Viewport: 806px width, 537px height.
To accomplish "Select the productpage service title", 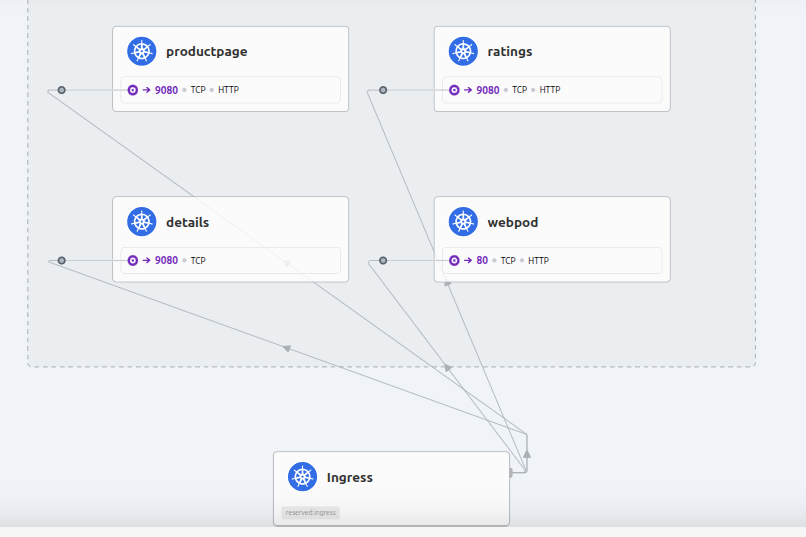I will tap(206, 52).
